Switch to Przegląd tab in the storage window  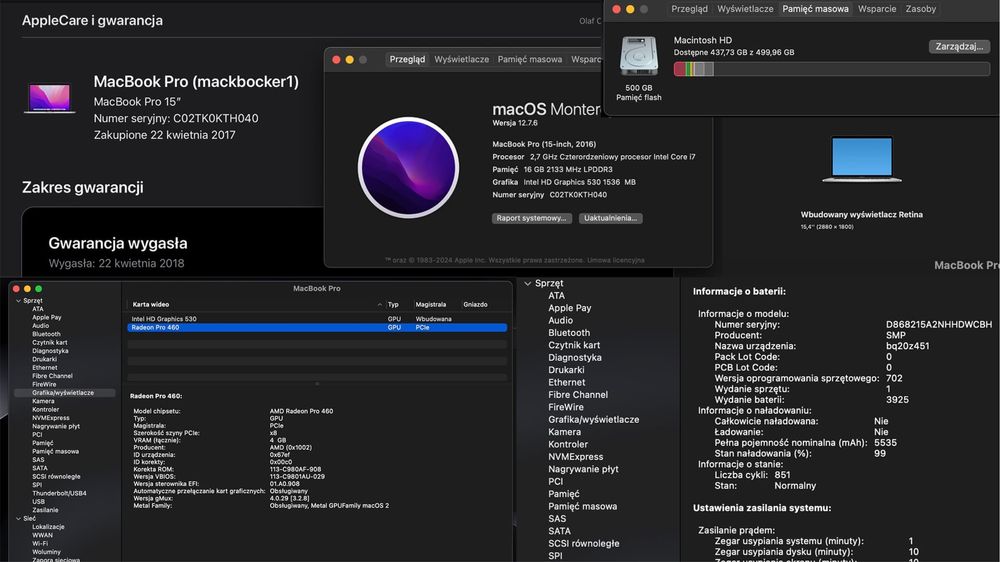689,9
